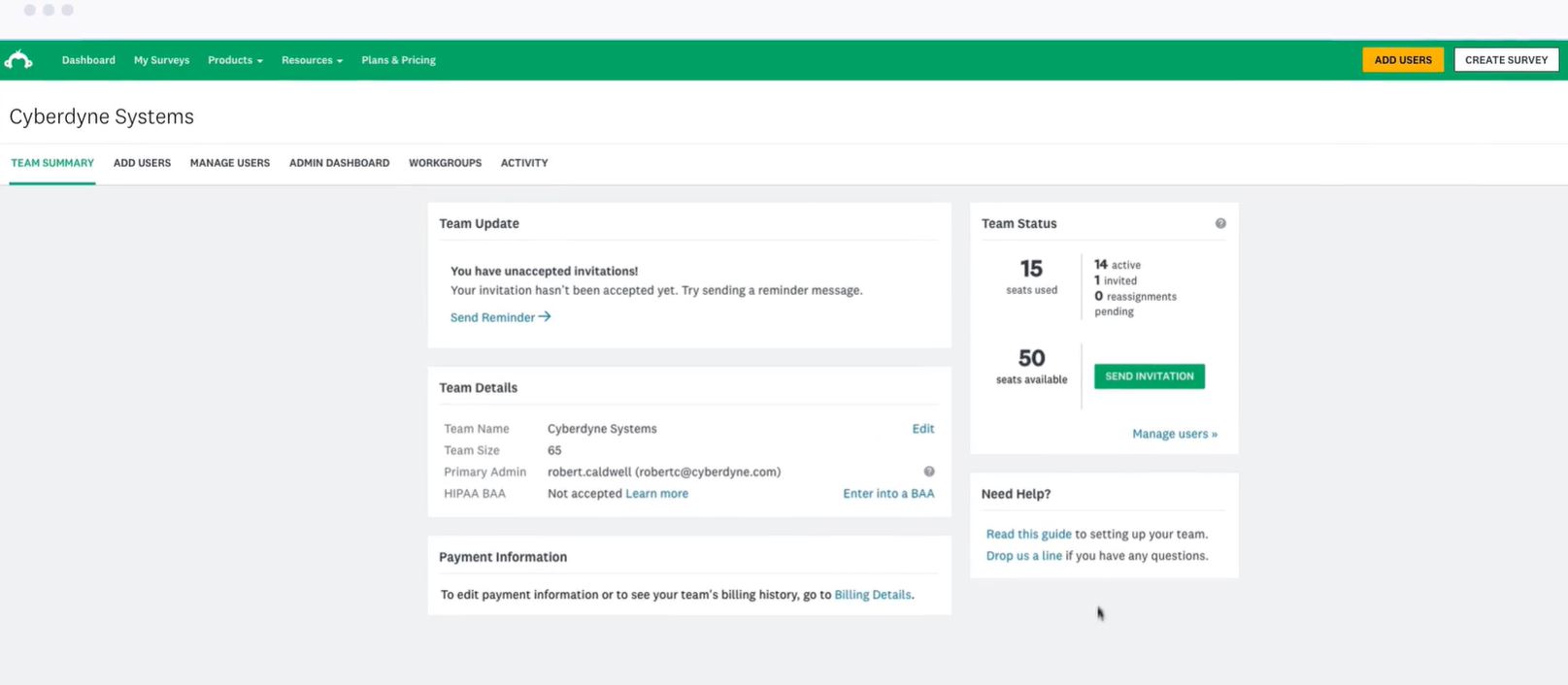Edit the team name
The height and width of the screenshot is (685, 1568).
point(922,429)
